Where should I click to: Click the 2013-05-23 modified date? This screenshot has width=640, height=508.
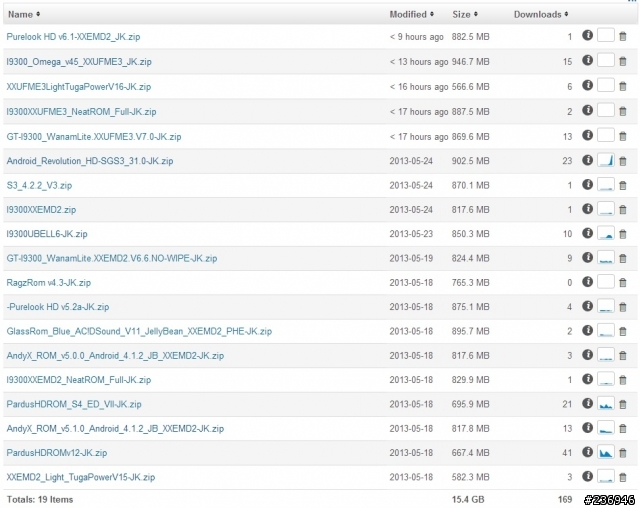(x=411, y=234)
